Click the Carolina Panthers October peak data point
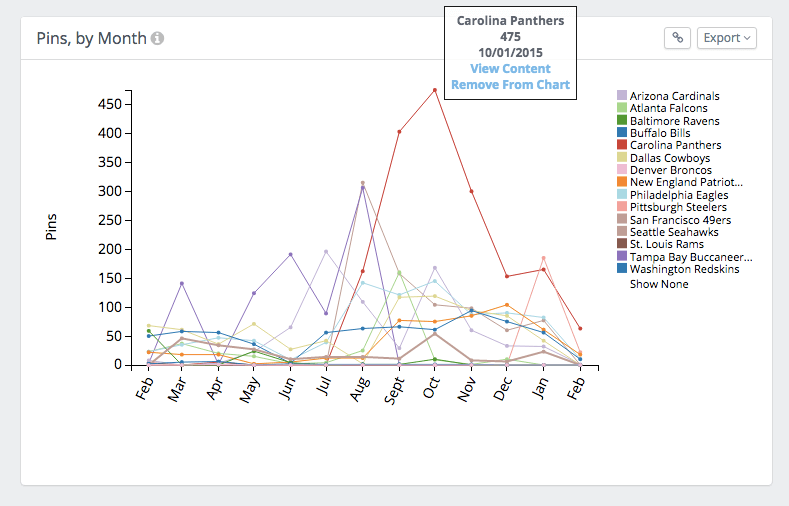The width and height of the screenshot is (789, 506). (435, 90)
